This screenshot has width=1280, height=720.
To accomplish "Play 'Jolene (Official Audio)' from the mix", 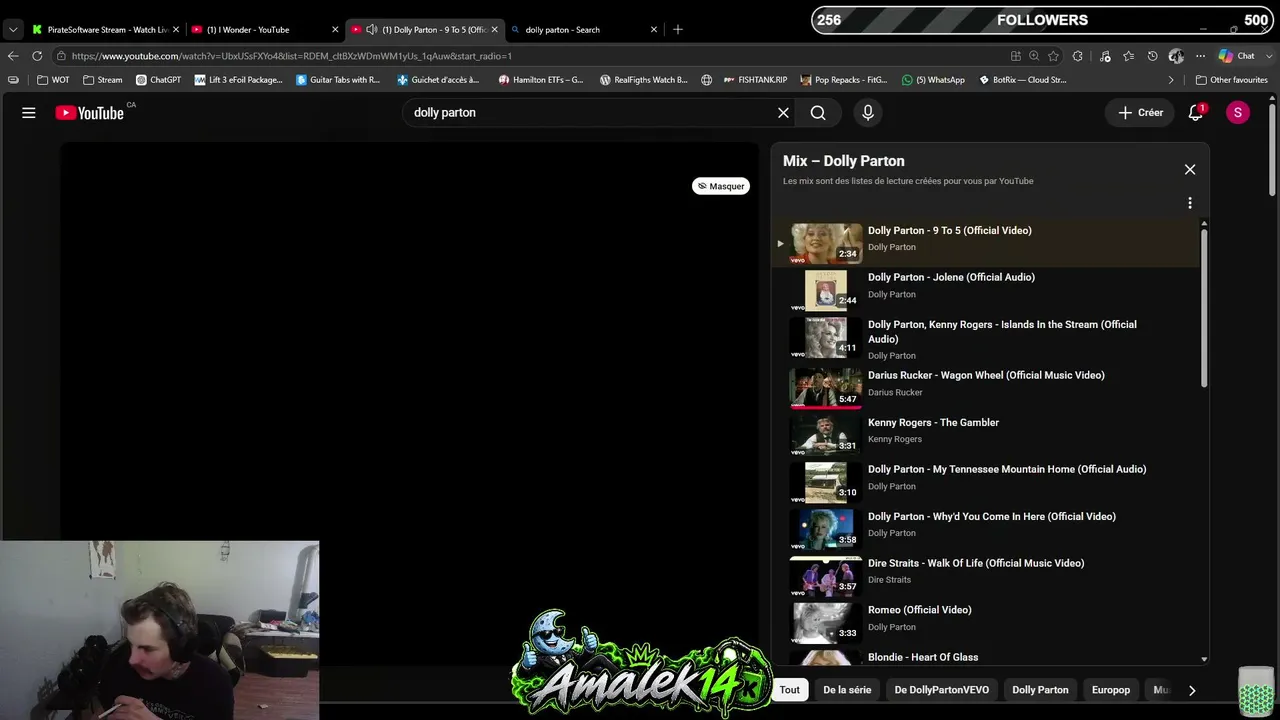I will pos(985,290).
